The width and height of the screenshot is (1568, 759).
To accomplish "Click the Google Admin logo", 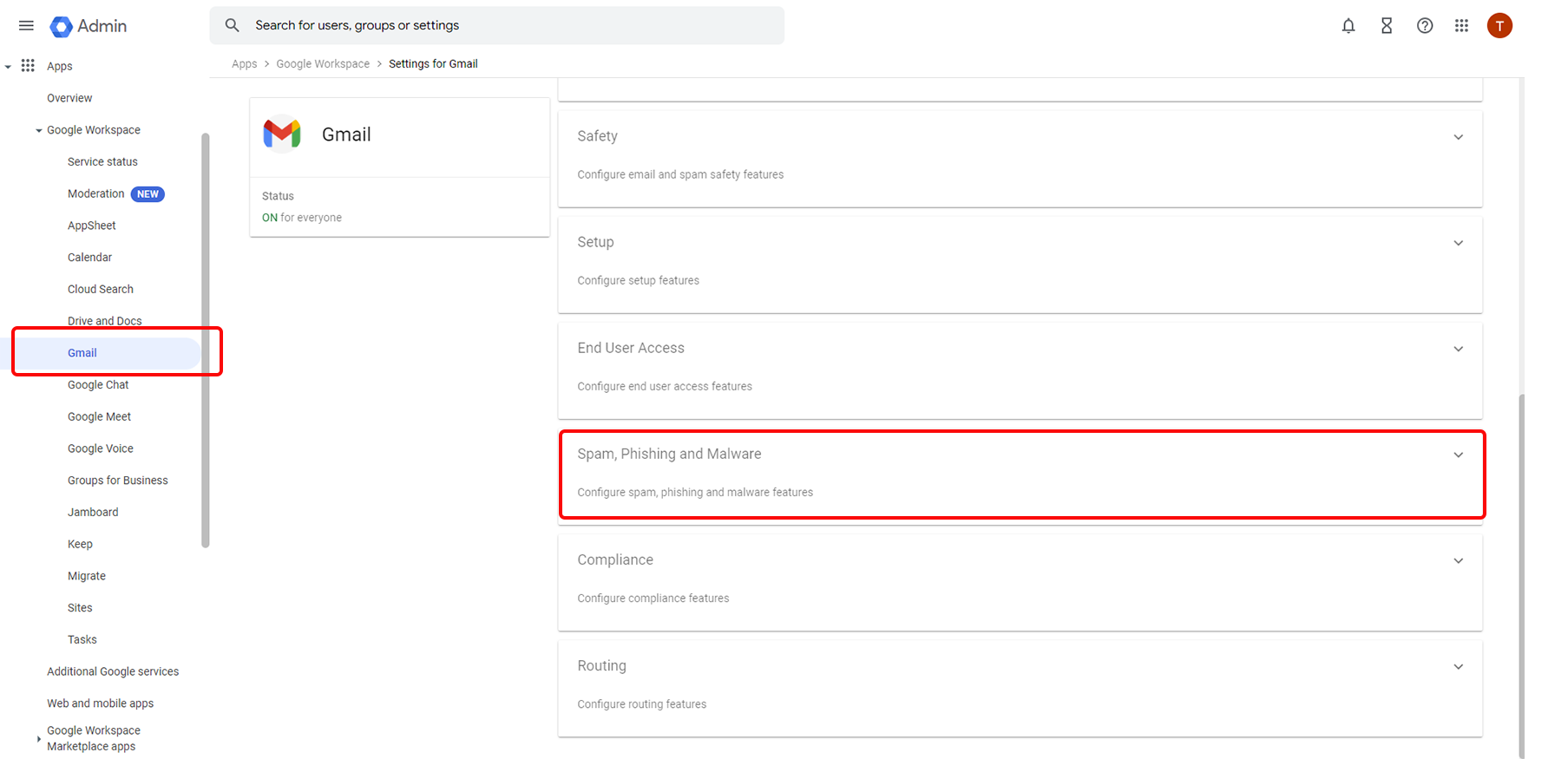I will 62,27.
